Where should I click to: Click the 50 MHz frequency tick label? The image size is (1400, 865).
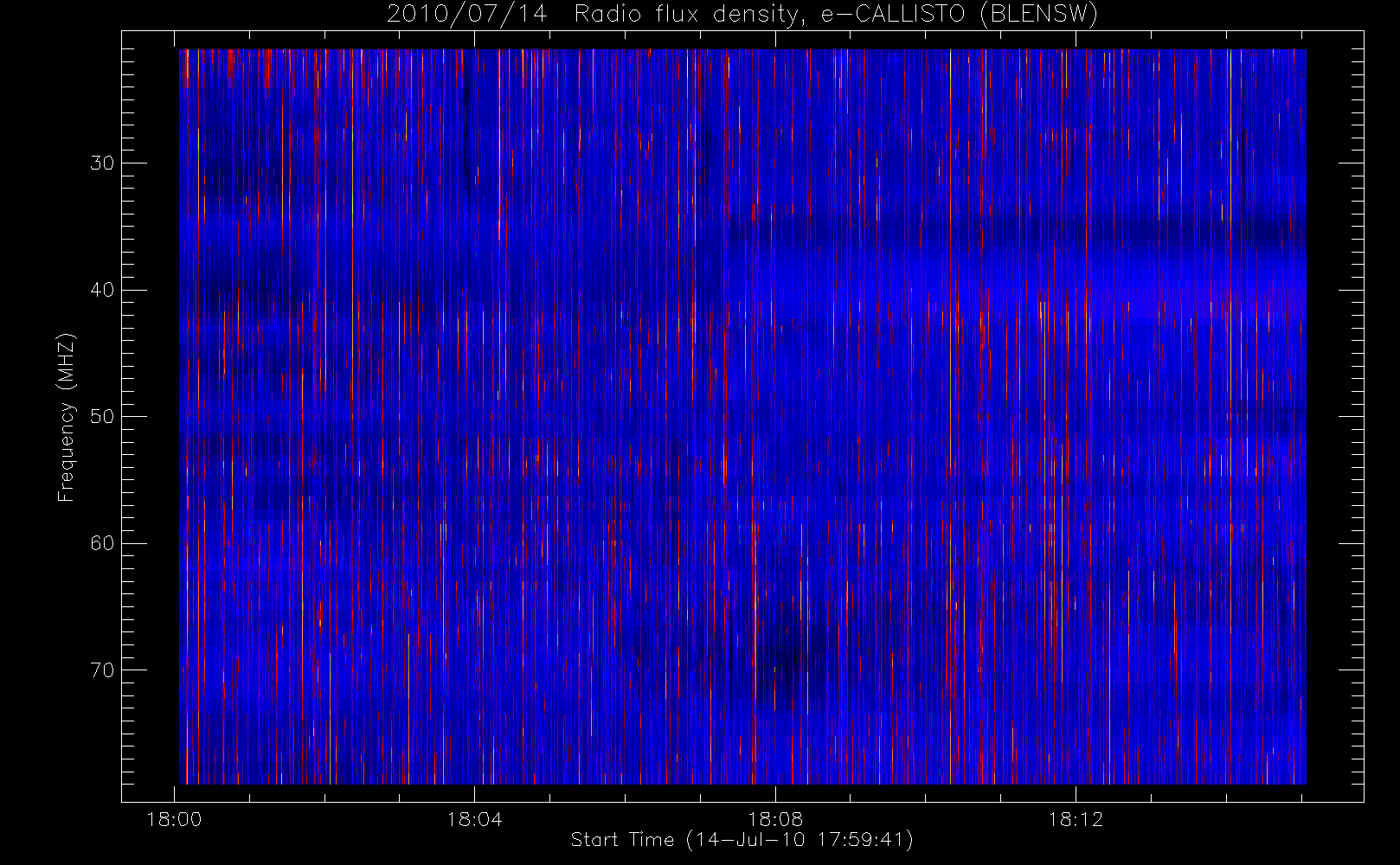[102, 417]
